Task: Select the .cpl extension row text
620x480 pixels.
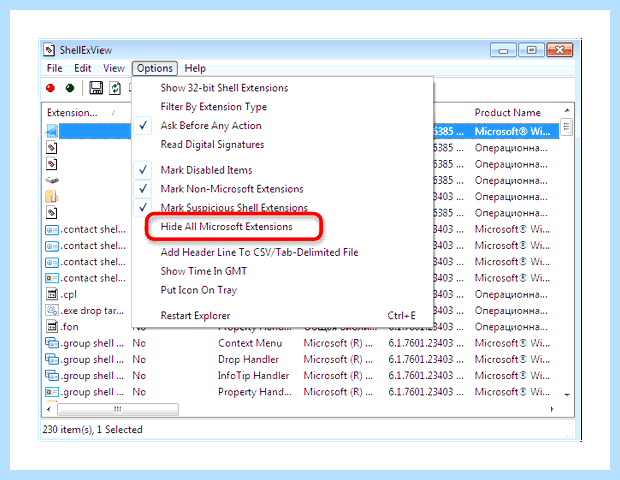Action: 68,294
